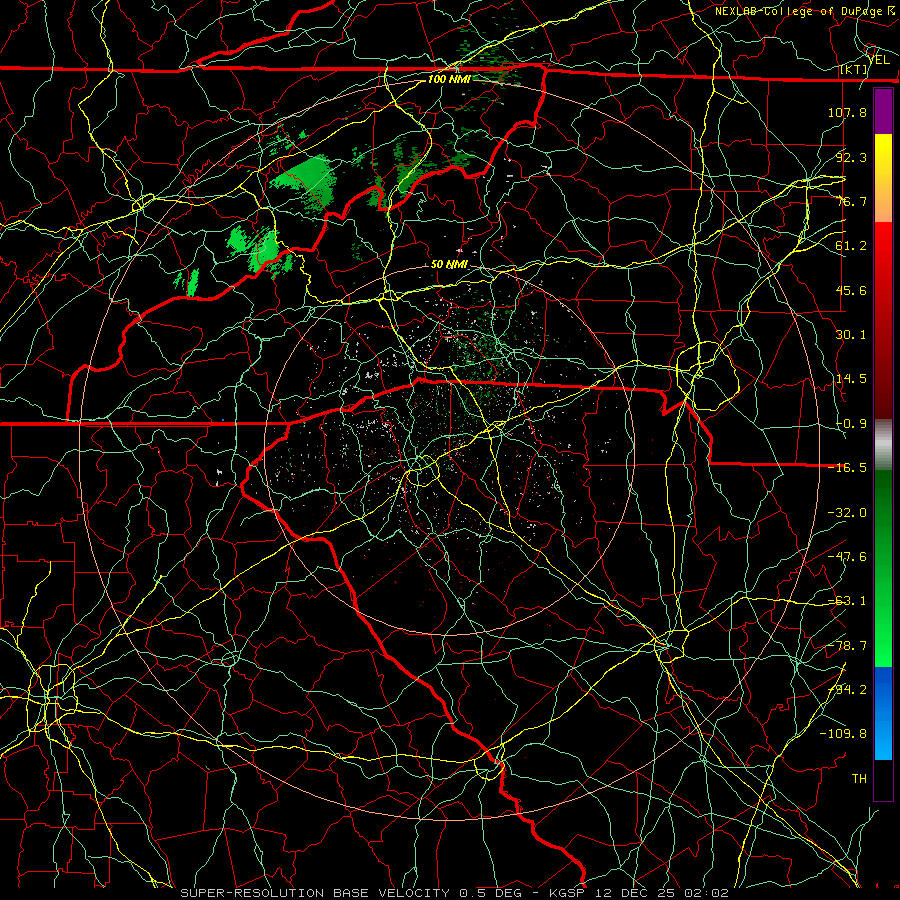
Task: Click the 61.2 velocity scale value
Action: tap(851, 246)
